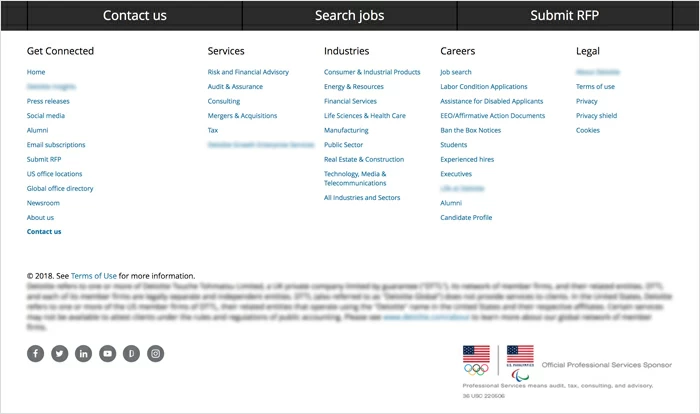Open the Twitter social icon
Viewport: 700px width, 414px height.
point(59,353)
